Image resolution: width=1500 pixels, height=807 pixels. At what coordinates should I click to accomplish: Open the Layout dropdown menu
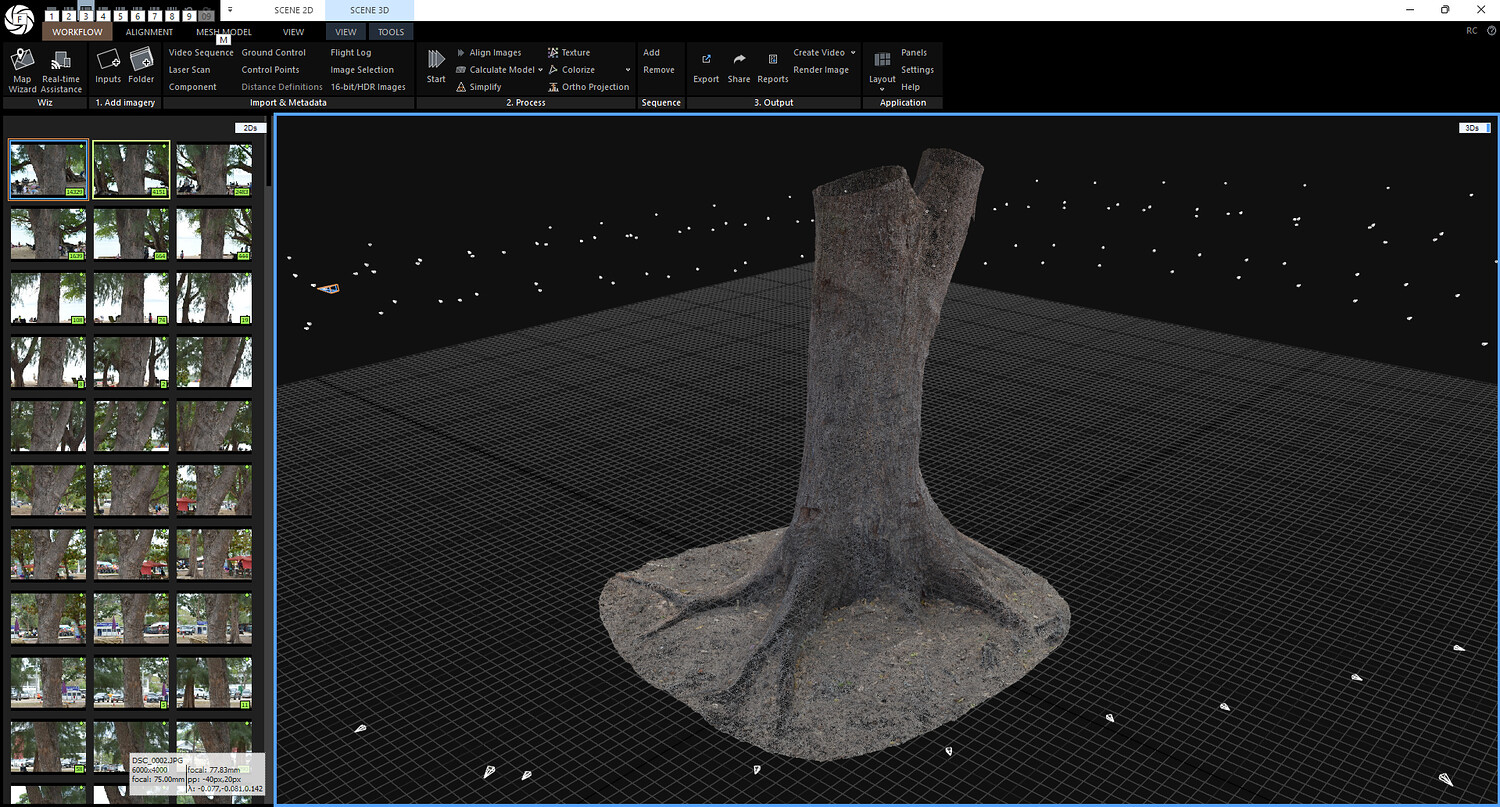882,88
